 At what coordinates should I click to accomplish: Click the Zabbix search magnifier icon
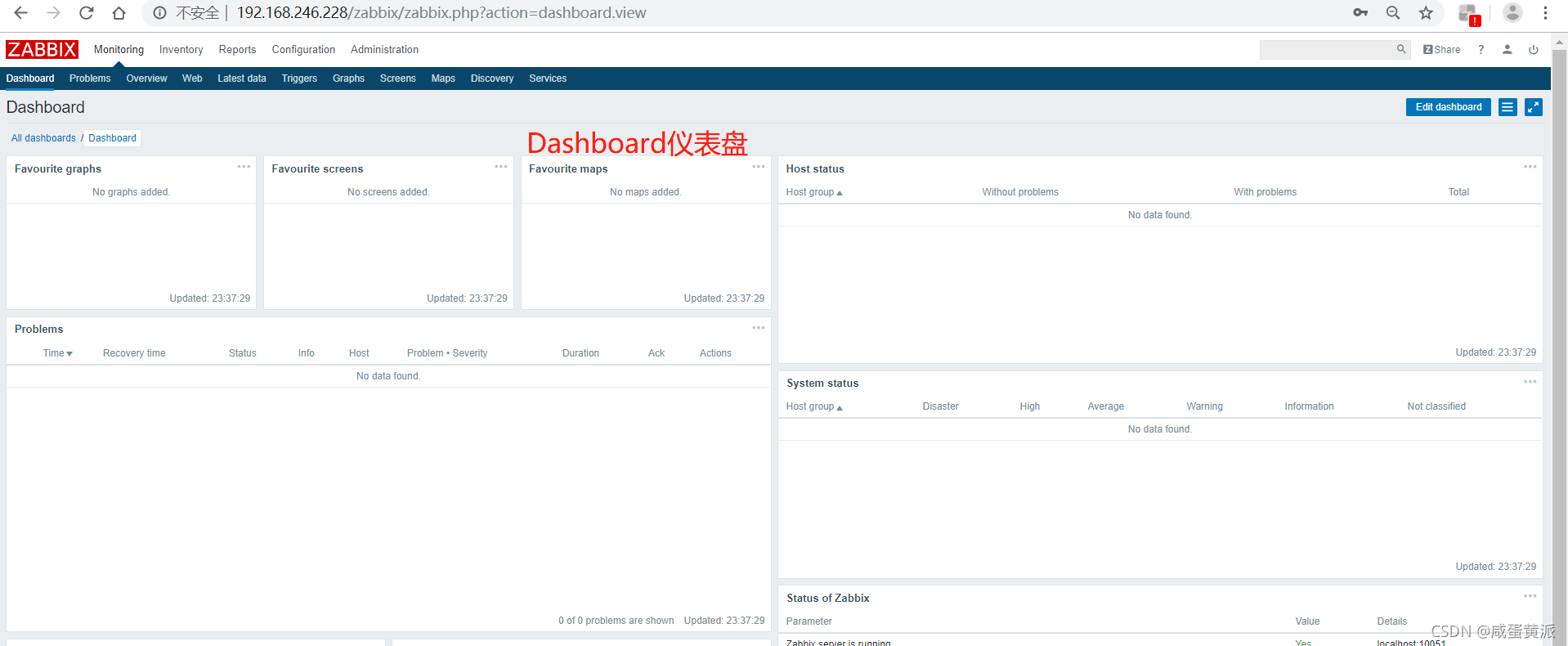point(1401,49)
